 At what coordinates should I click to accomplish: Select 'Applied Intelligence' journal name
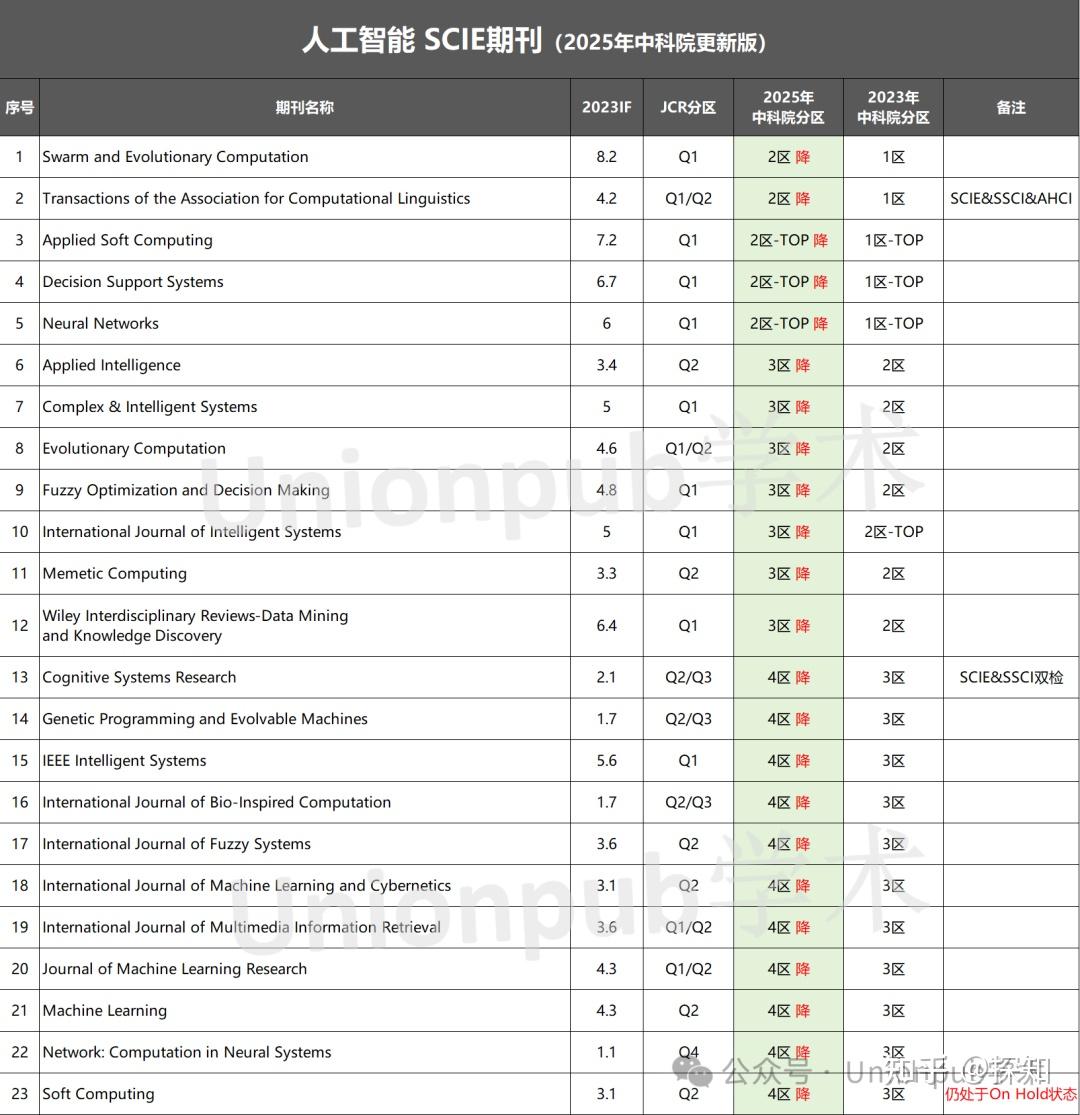click(112, 366)
